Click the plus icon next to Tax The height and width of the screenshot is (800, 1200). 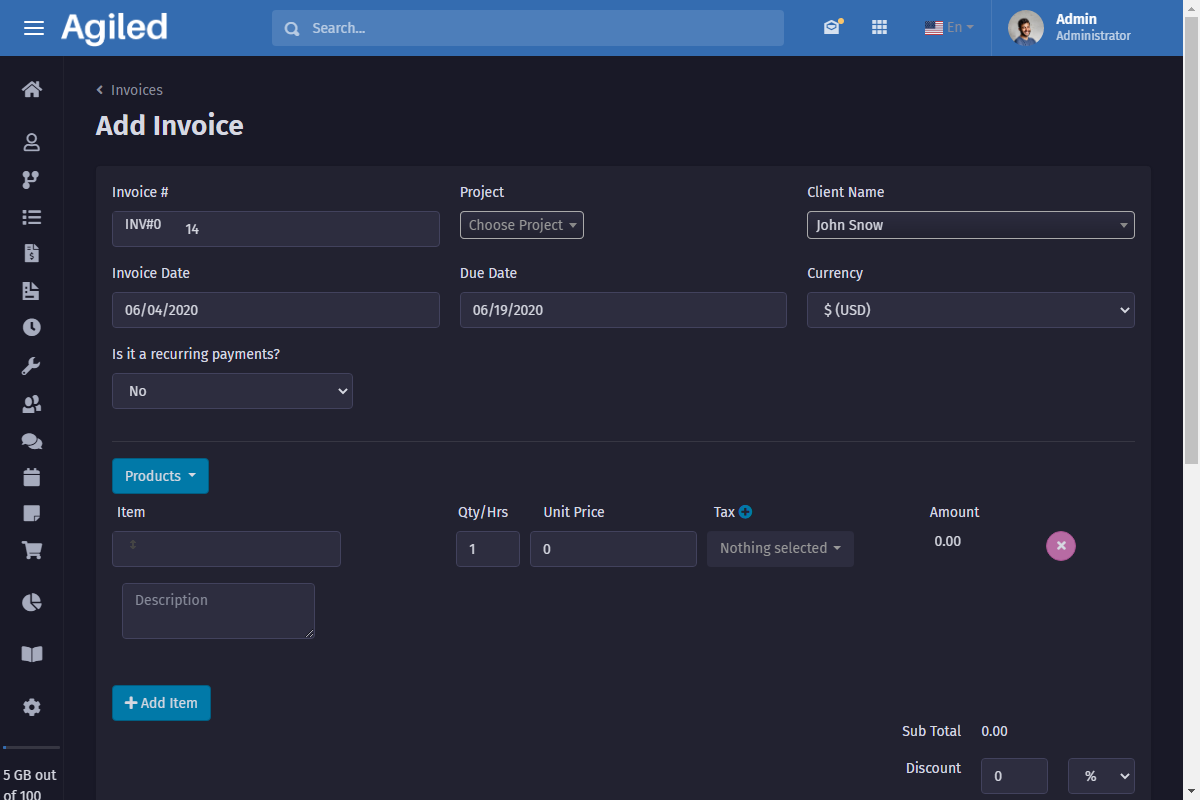click(x=745, y=512)
